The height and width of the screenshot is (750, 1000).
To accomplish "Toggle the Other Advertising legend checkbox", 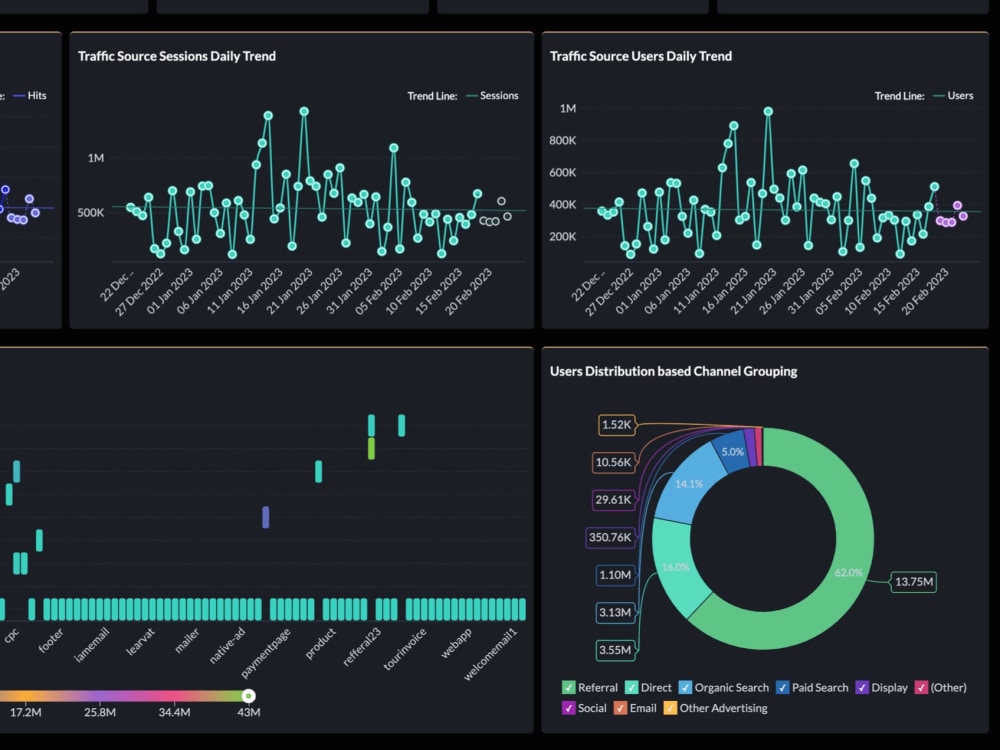I will [x=670, y=708].
